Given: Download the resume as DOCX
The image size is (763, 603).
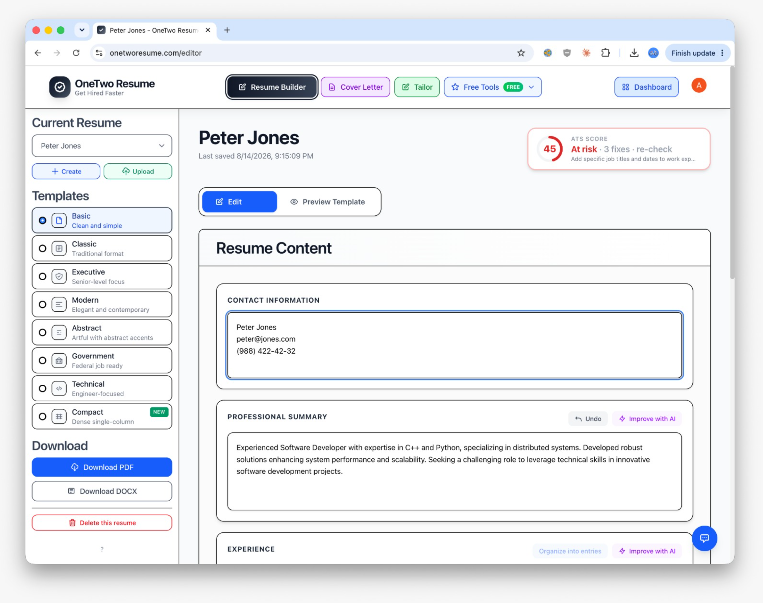Looking at the screenshot, I should tap(102, 491).
